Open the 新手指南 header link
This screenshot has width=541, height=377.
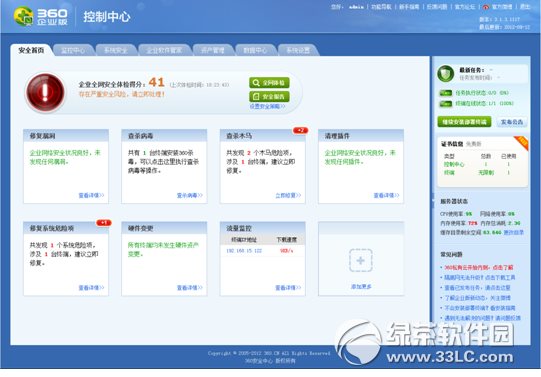click(x=409, y=7)
